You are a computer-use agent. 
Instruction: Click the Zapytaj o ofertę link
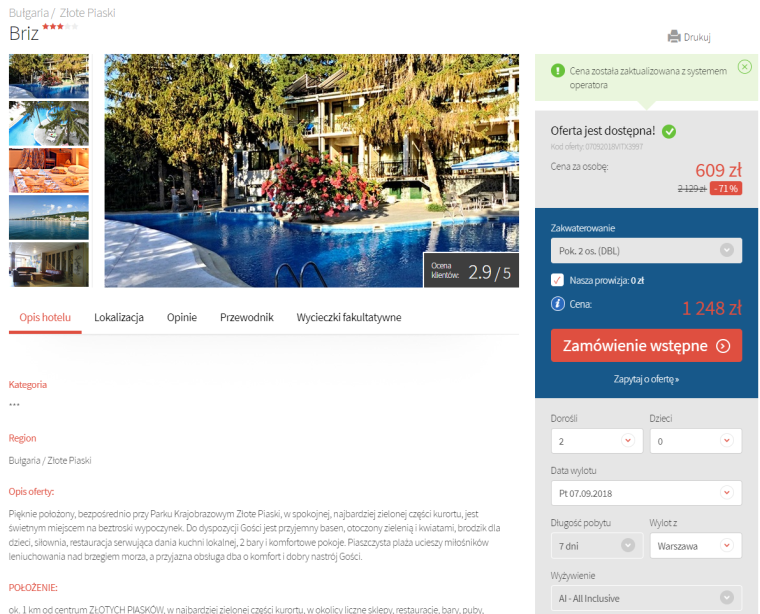click(x=646, y=379)
